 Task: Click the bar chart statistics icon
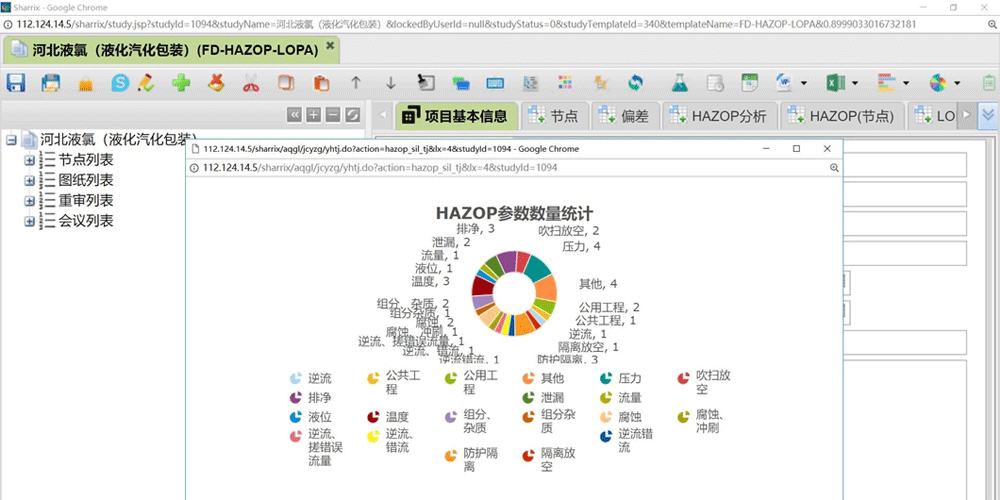(x=886, y=83)
